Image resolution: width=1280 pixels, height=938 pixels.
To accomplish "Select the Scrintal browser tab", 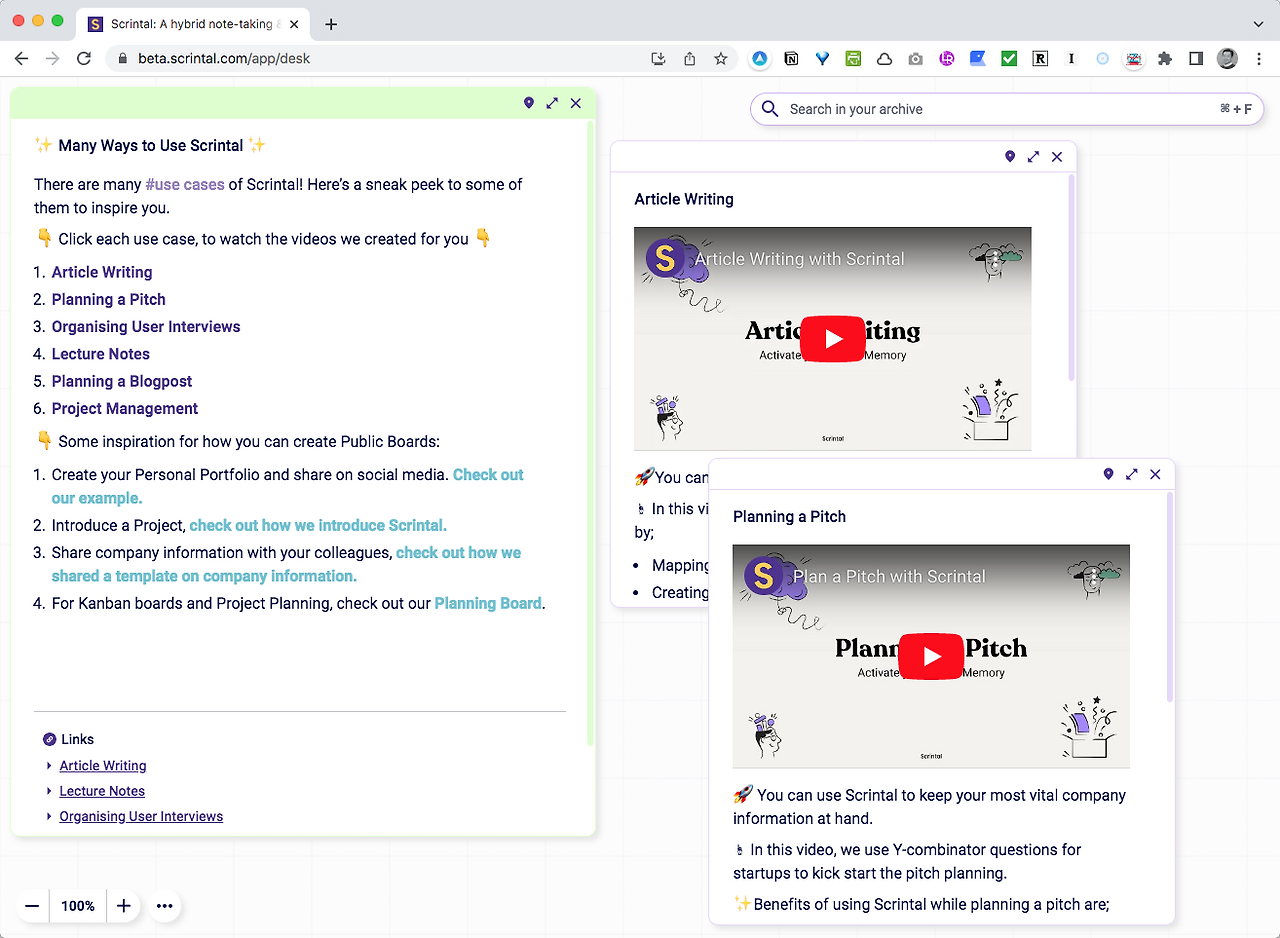I will [194, 24].
